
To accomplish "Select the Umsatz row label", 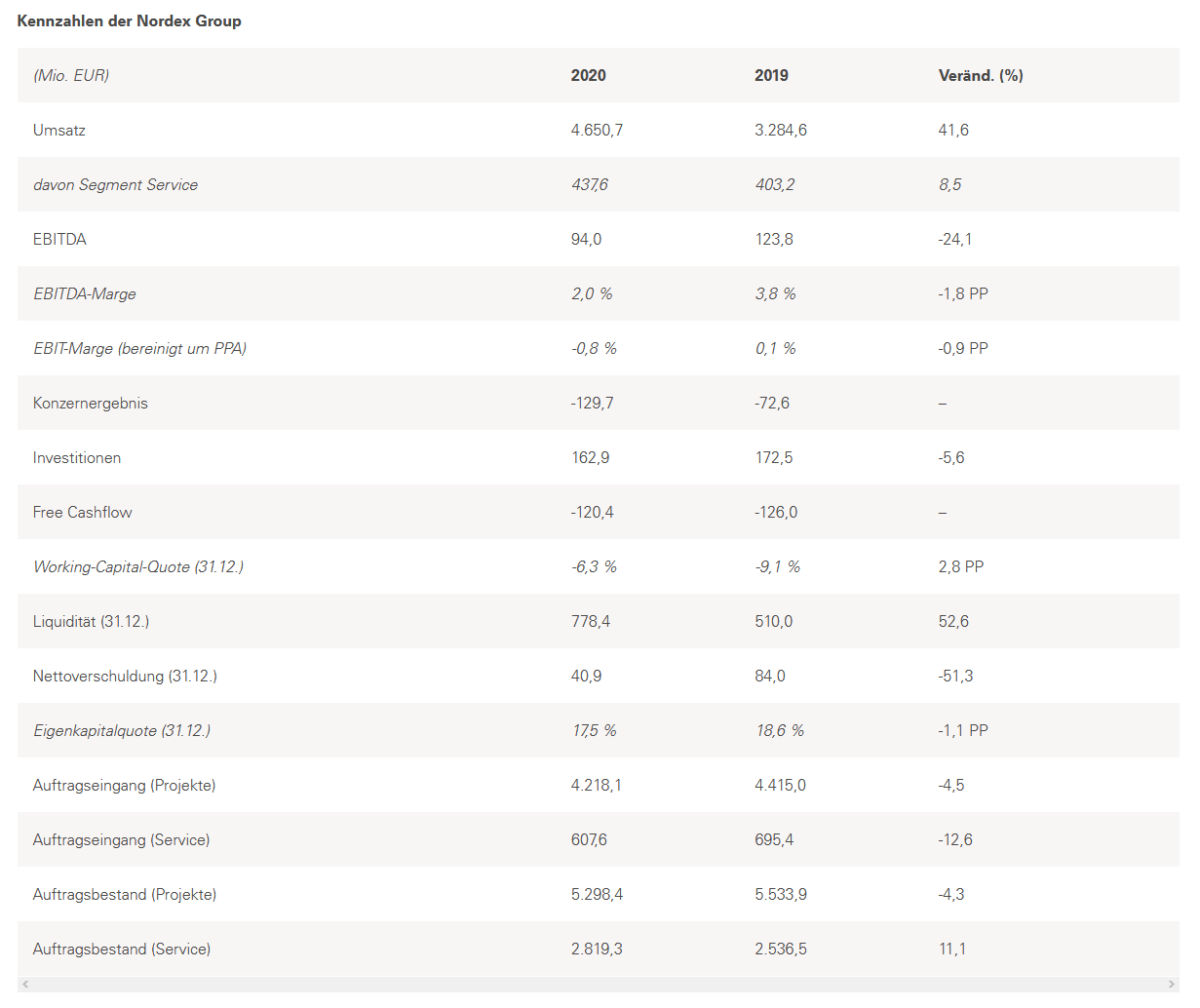I will click(x=58, y=130).
